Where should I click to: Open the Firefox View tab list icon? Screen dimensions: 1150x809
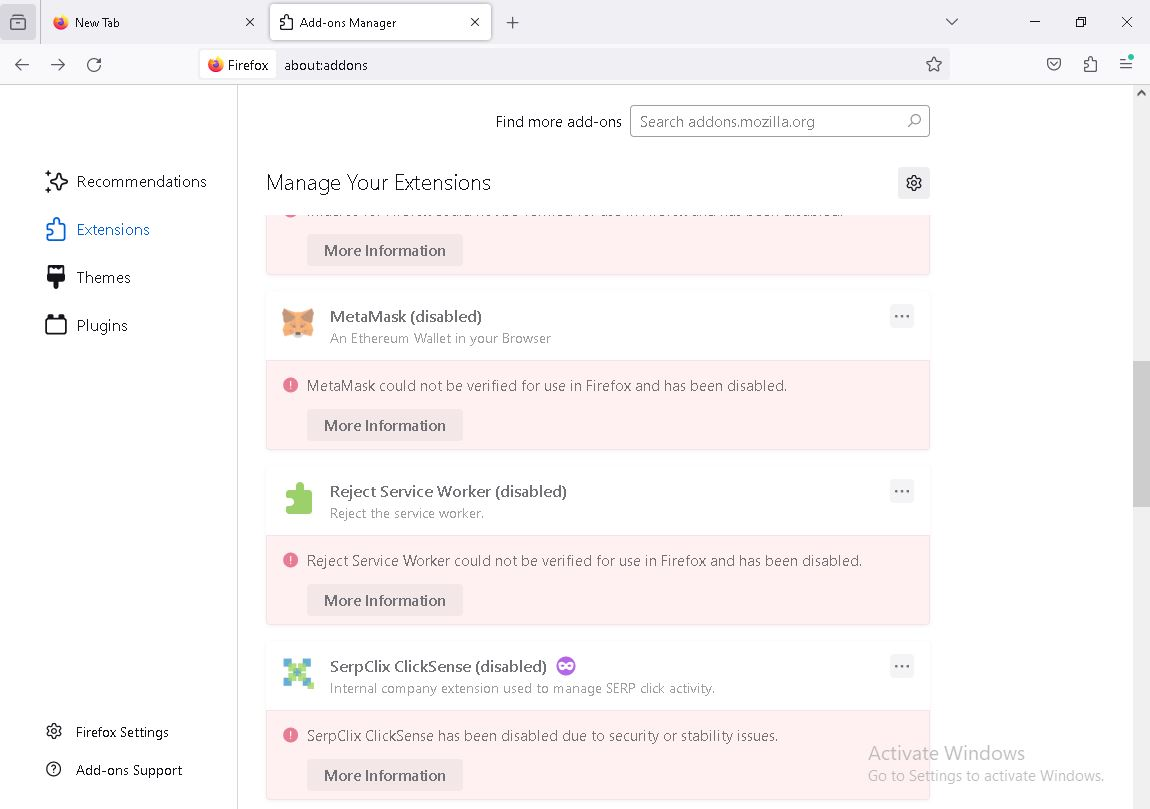pos(18,22)
